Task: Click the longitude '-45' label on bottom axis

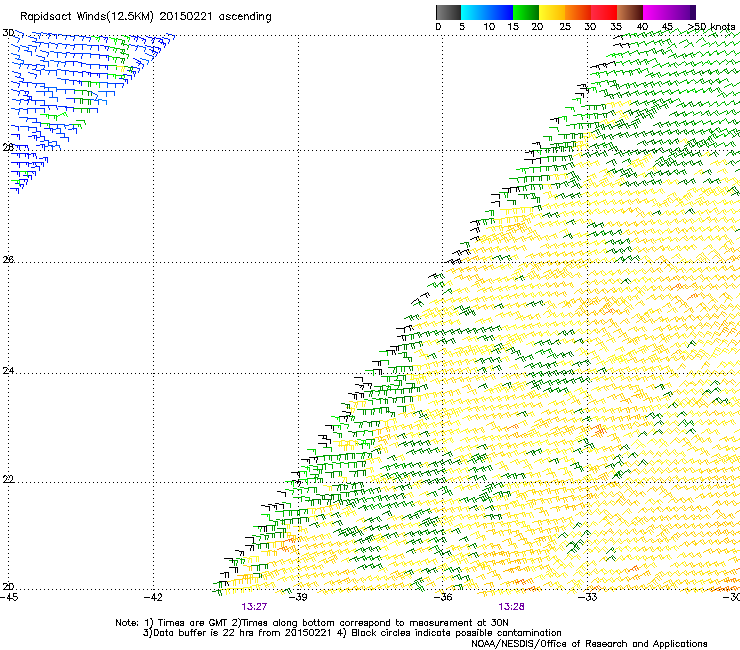Action: pyautogui.click(x=9, y=597)
